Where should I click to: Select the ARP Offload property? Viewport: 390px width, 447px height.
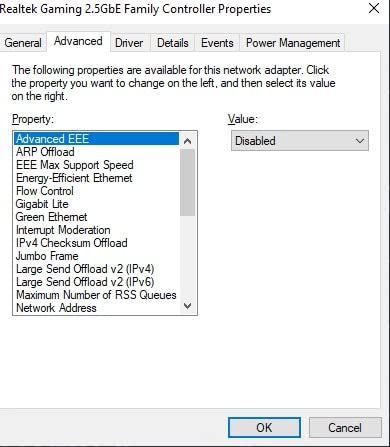pyautogui.click(x=97, y=152)
